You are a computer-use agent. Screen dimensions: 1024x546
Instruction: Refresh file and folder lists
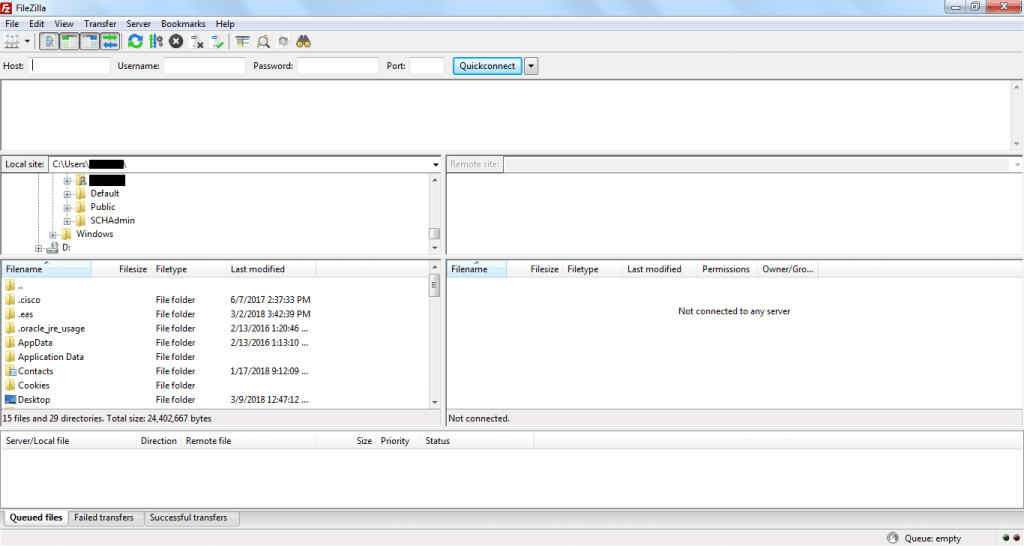click(x=135, y=41)
